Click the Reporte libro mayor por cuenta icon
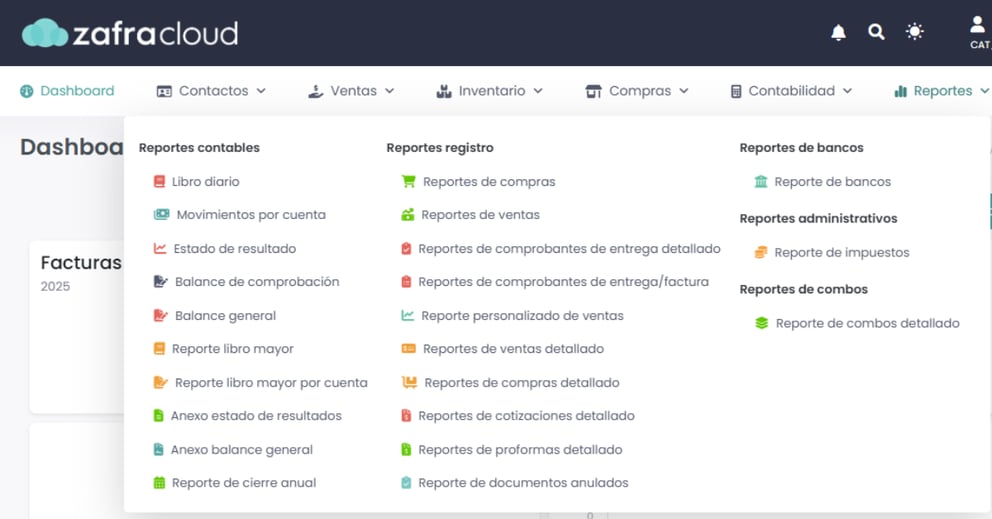This screenshot has width=992, height=519. pyautogui.click(x=161, y=382)
